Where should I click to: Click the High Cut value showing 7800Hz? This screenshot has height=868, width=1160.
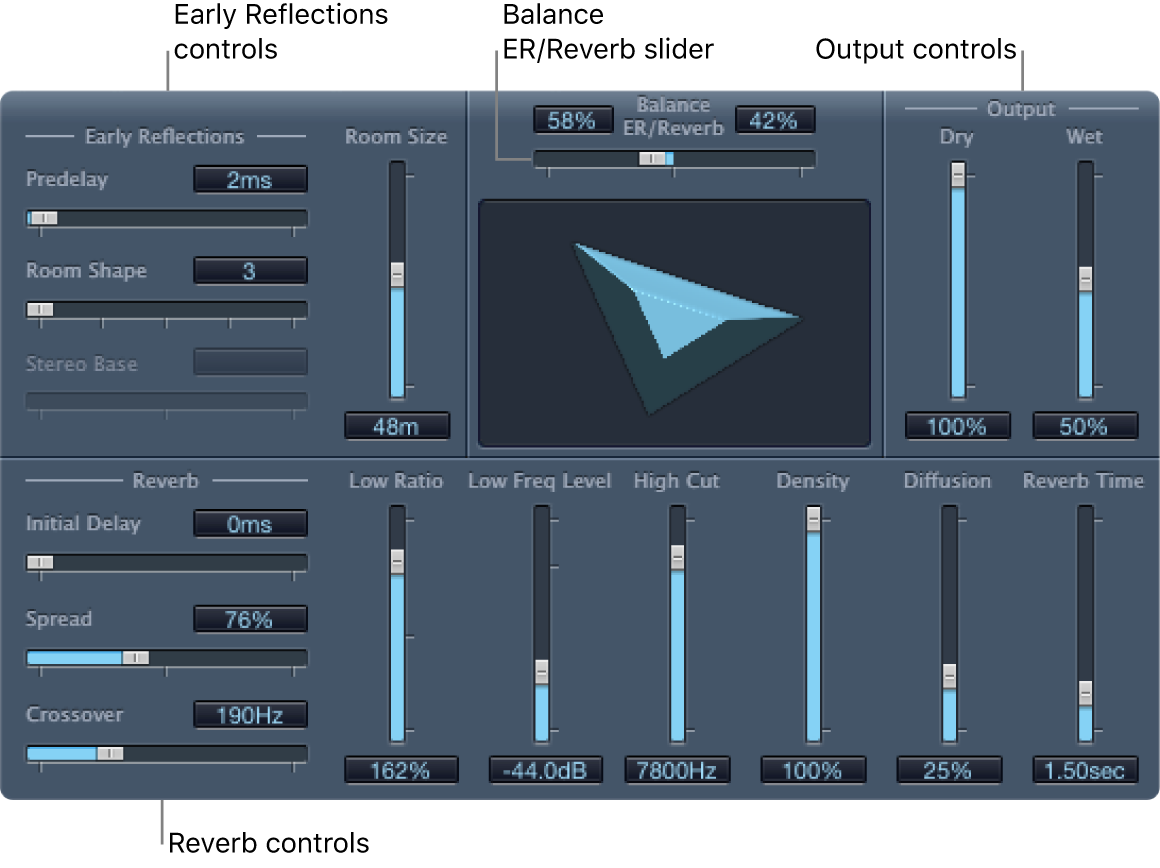point(677,769)
